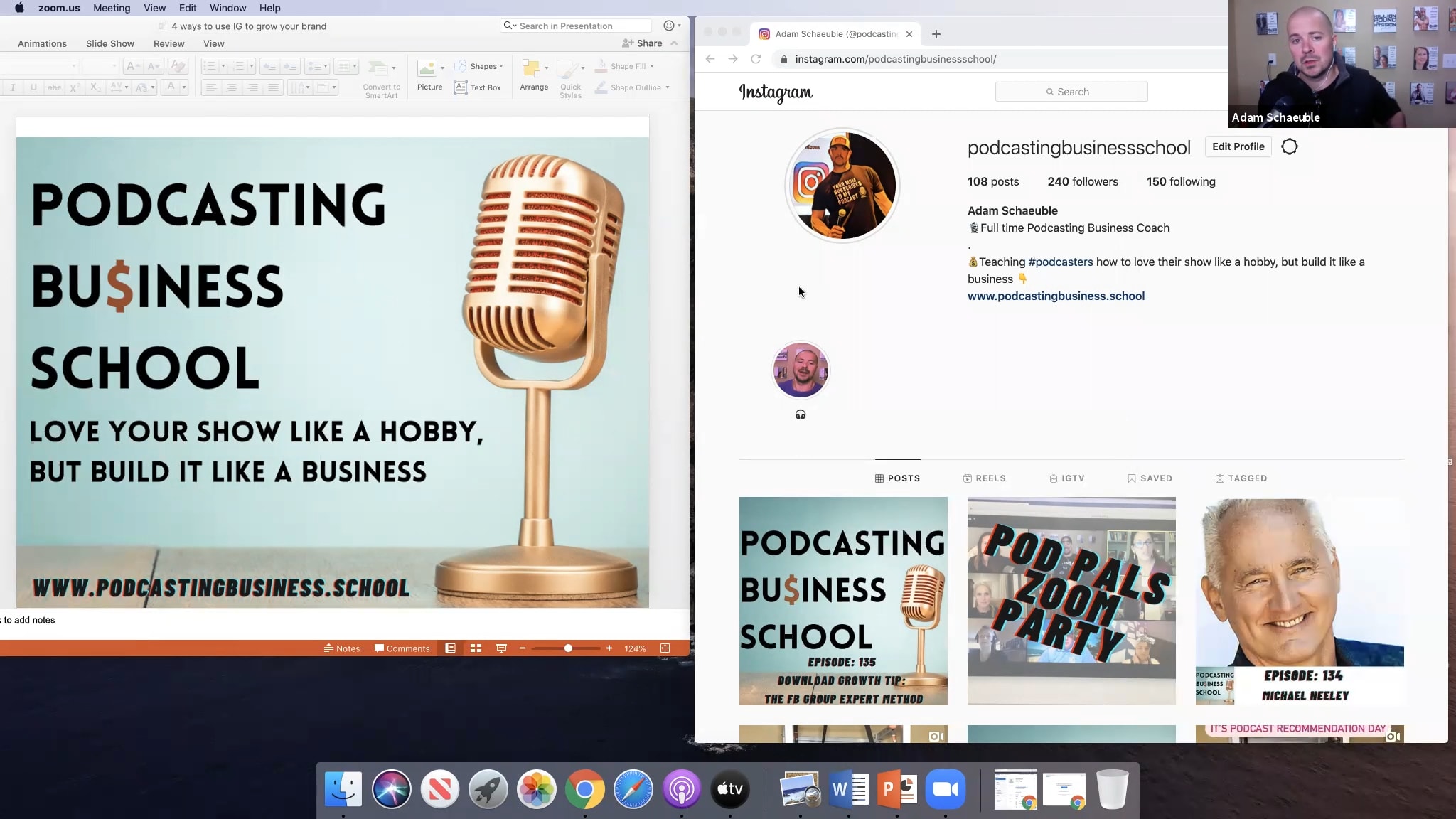Switch to the REELS tab on Instagram

984,478
